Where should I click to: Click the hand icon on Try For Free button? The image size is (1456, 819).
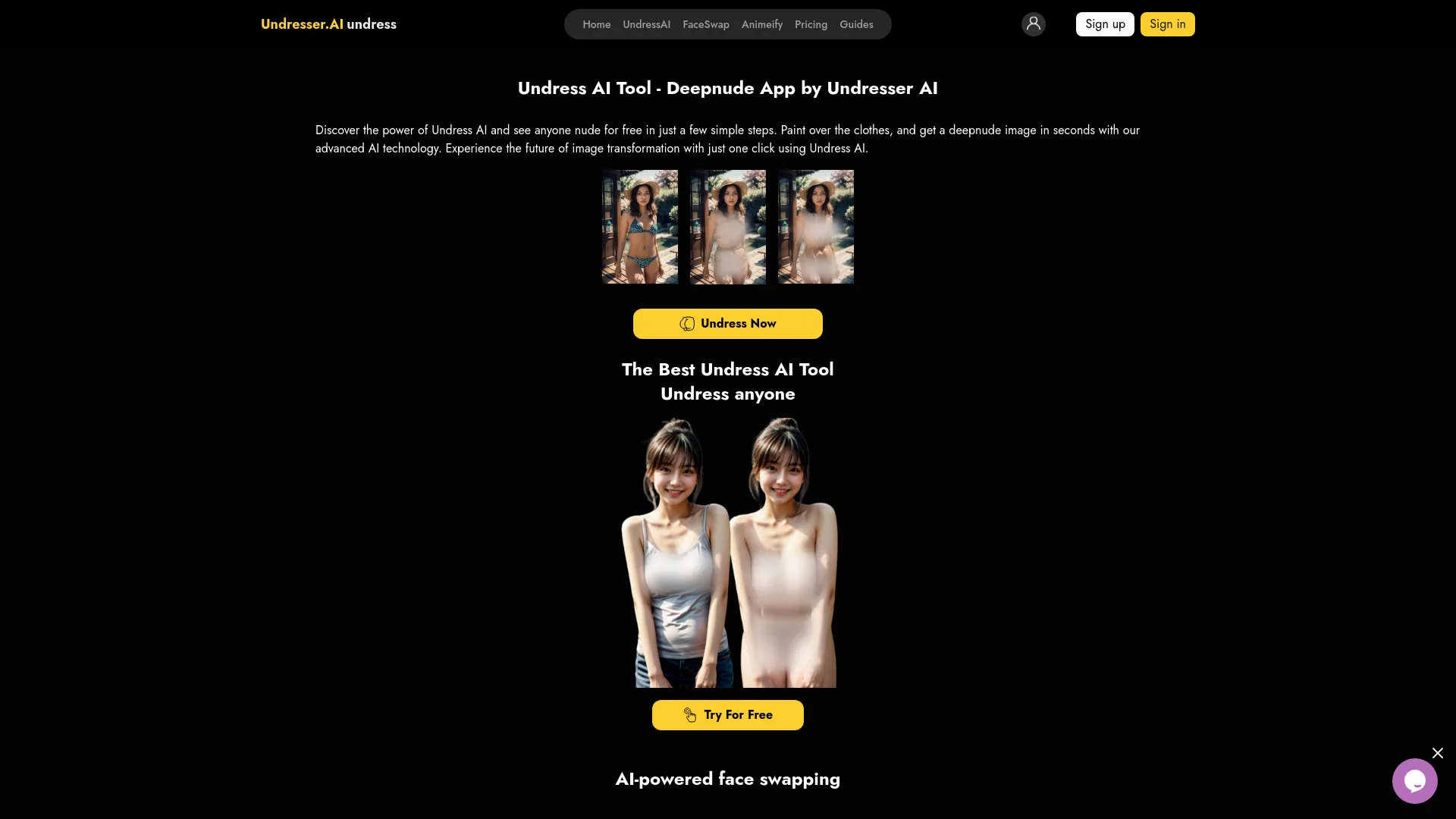[x=690, y=715]
